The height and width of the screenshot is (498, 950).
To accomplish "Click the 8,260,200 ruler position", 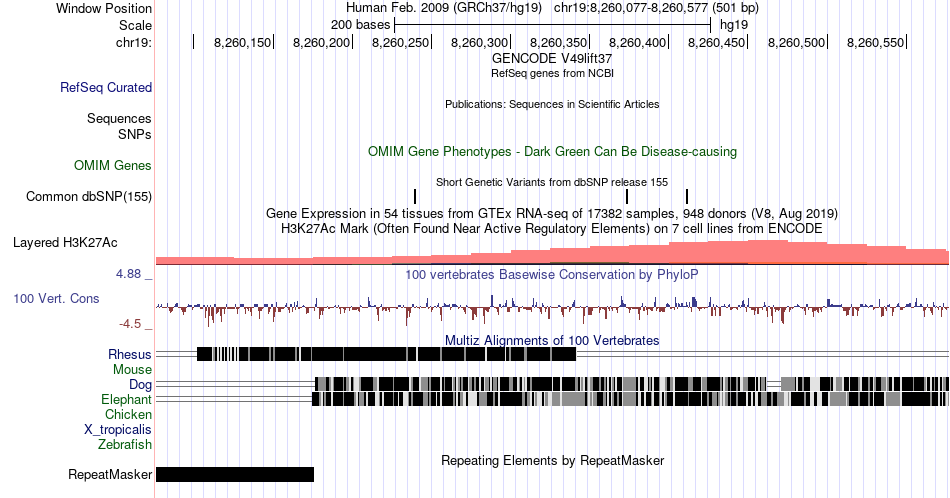I will pyautogui.click(x=321, y=42).
